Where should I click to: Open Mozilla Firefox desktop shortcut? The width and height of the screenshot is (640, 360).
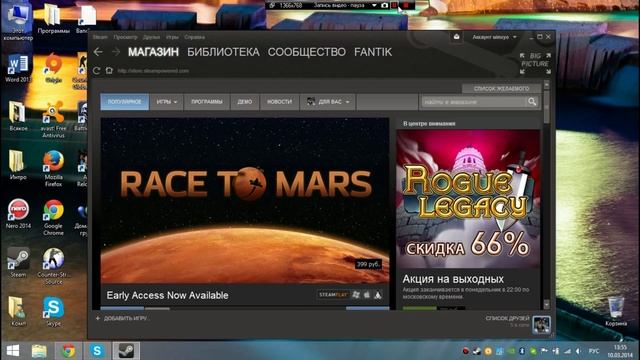53,168
